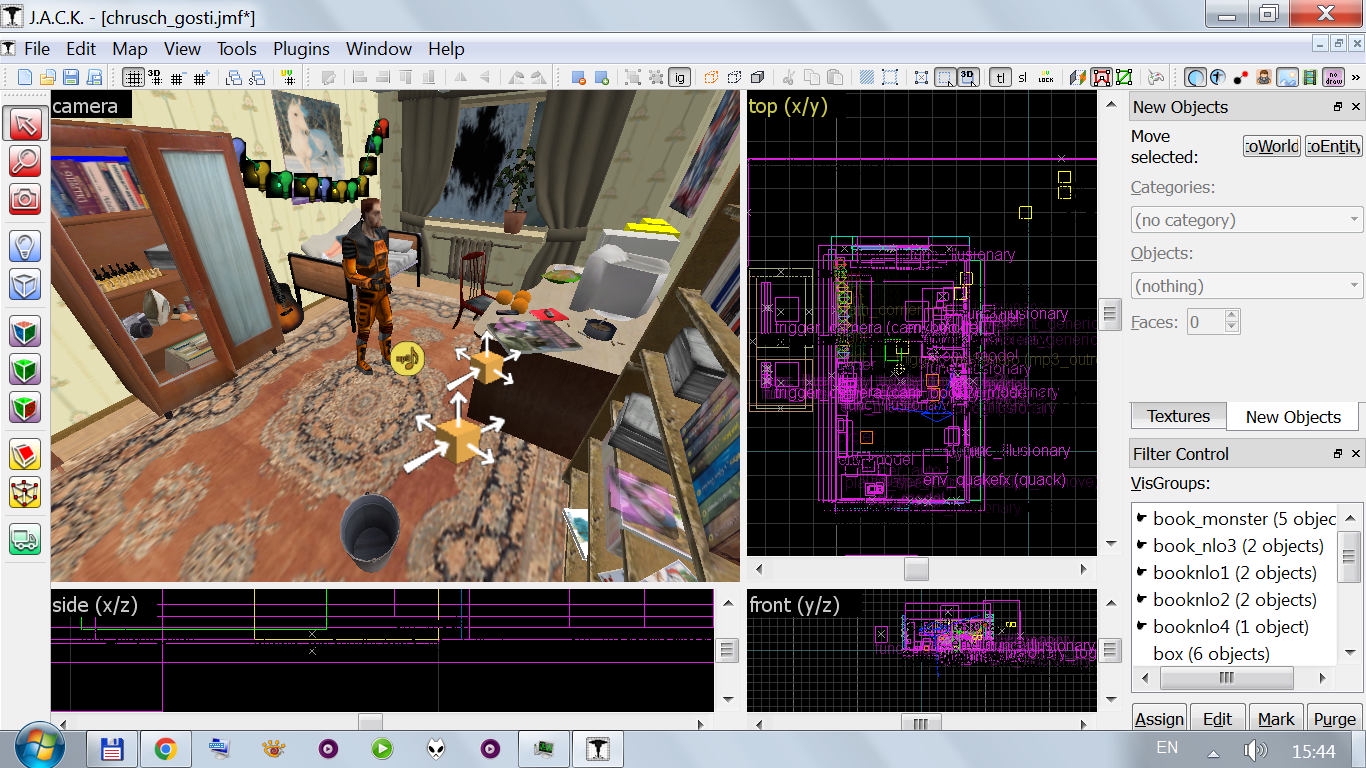Toggle the sl scale lock button
1366x768 pixels.
tap(1022, 78)
